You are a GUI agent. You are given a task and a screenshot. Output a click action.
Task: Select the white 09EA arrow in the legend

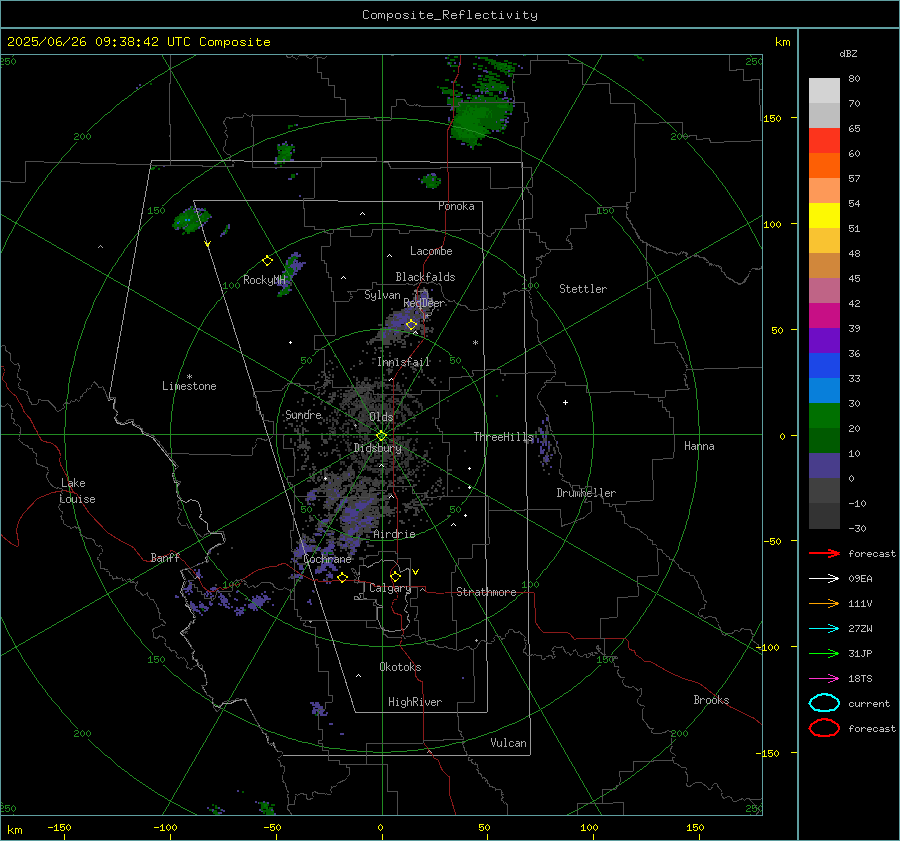pyautogui.click(x=824, y=578)
